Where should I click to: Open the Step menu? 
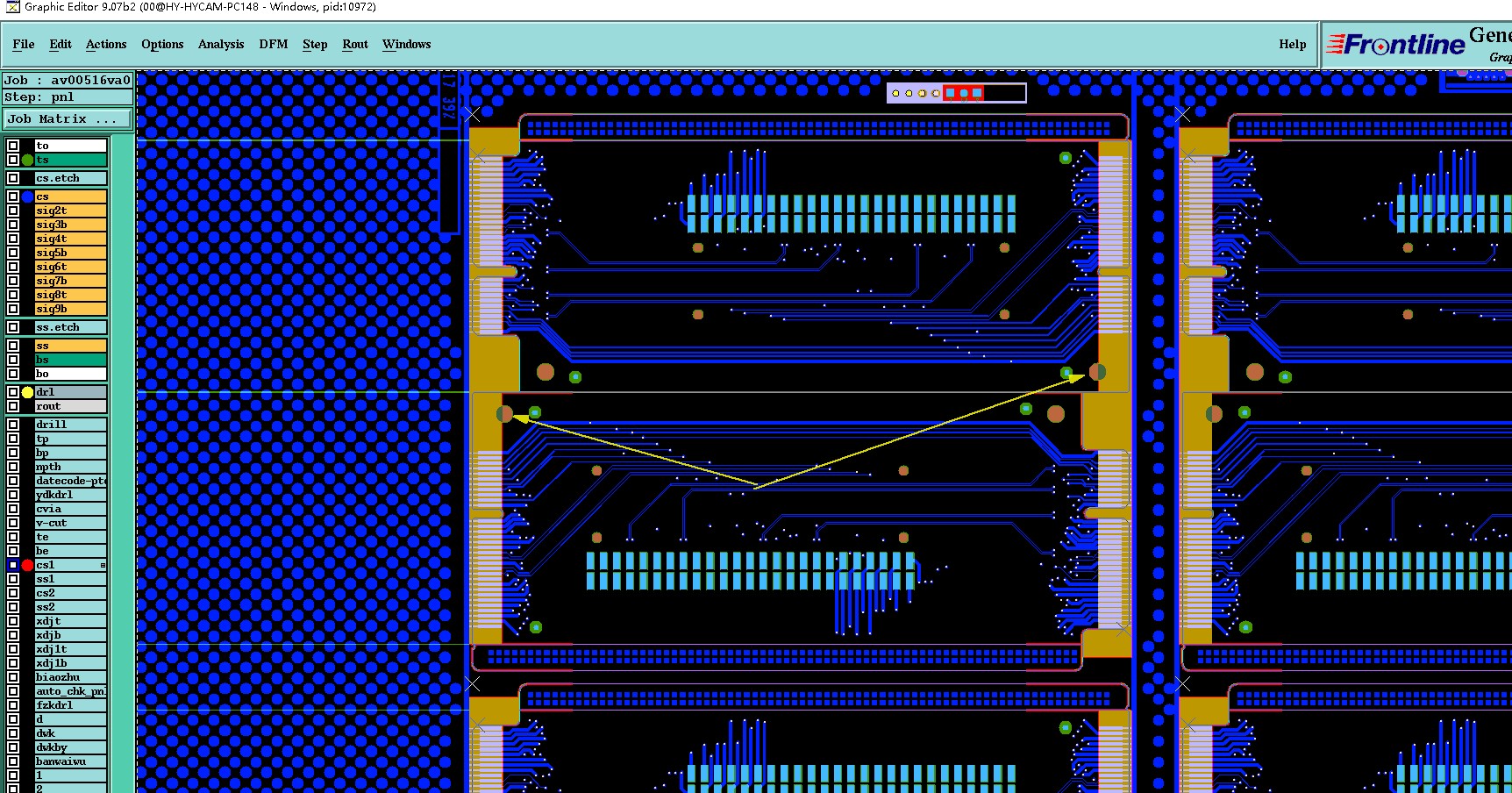tap(315, 44)
